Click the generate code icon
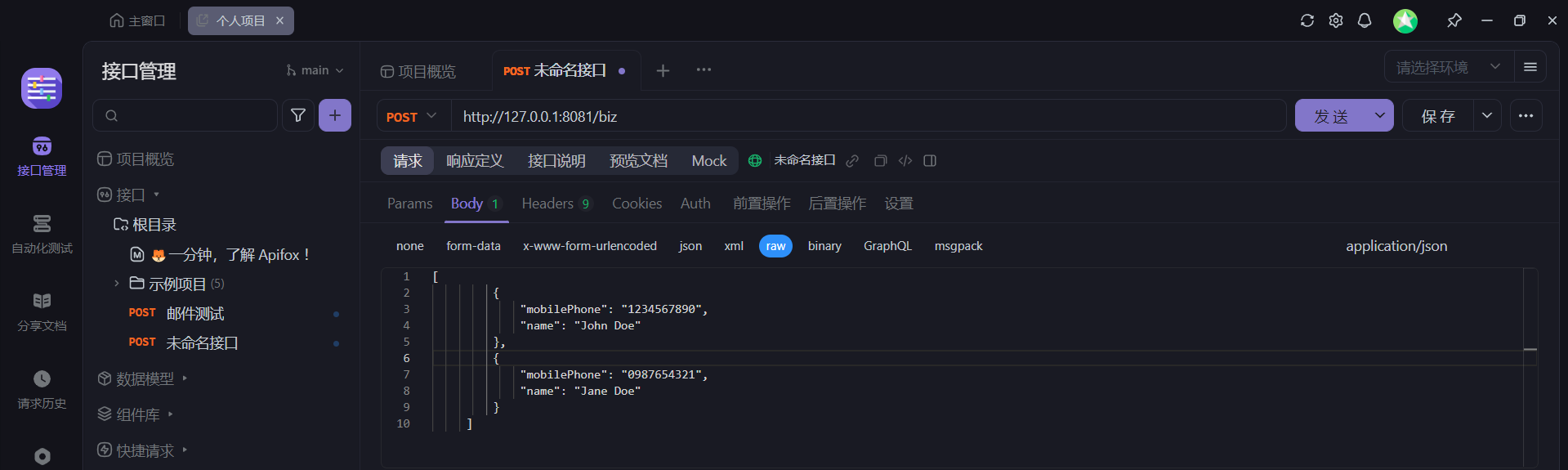This screenshot has height=470, width=1568. coord(905,161)
